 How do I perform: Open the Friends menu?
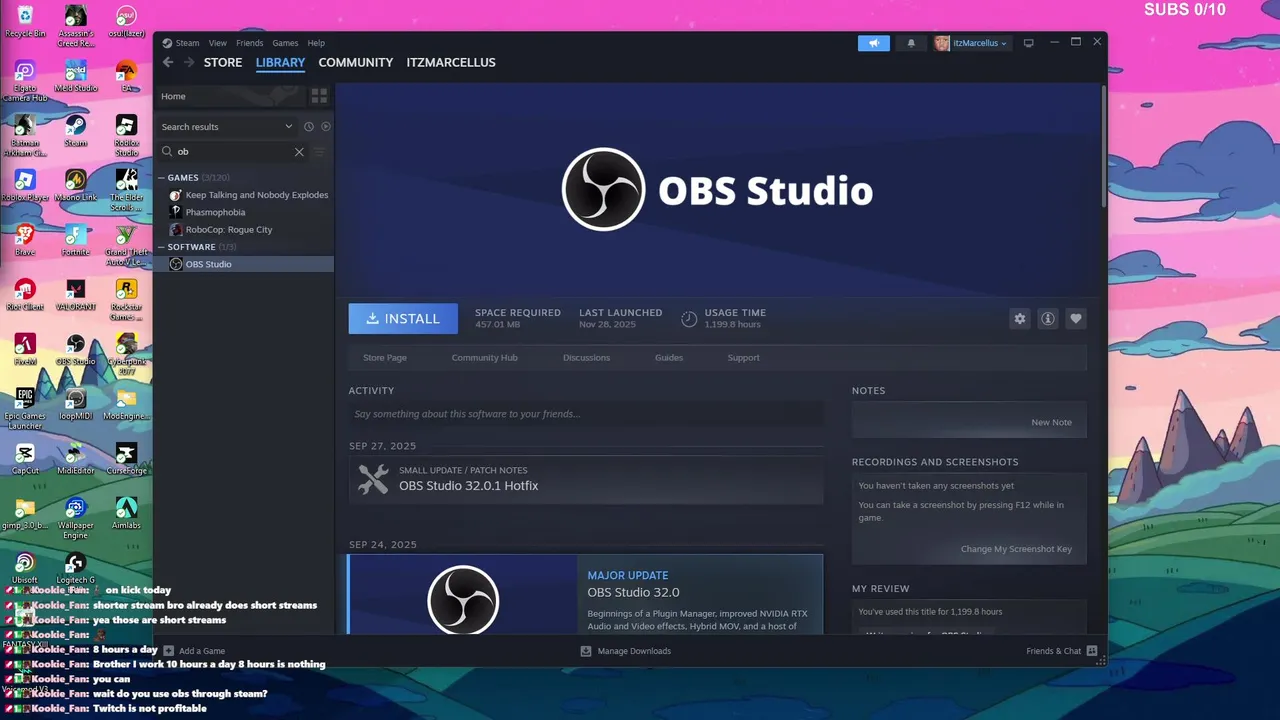pos(249,43)
